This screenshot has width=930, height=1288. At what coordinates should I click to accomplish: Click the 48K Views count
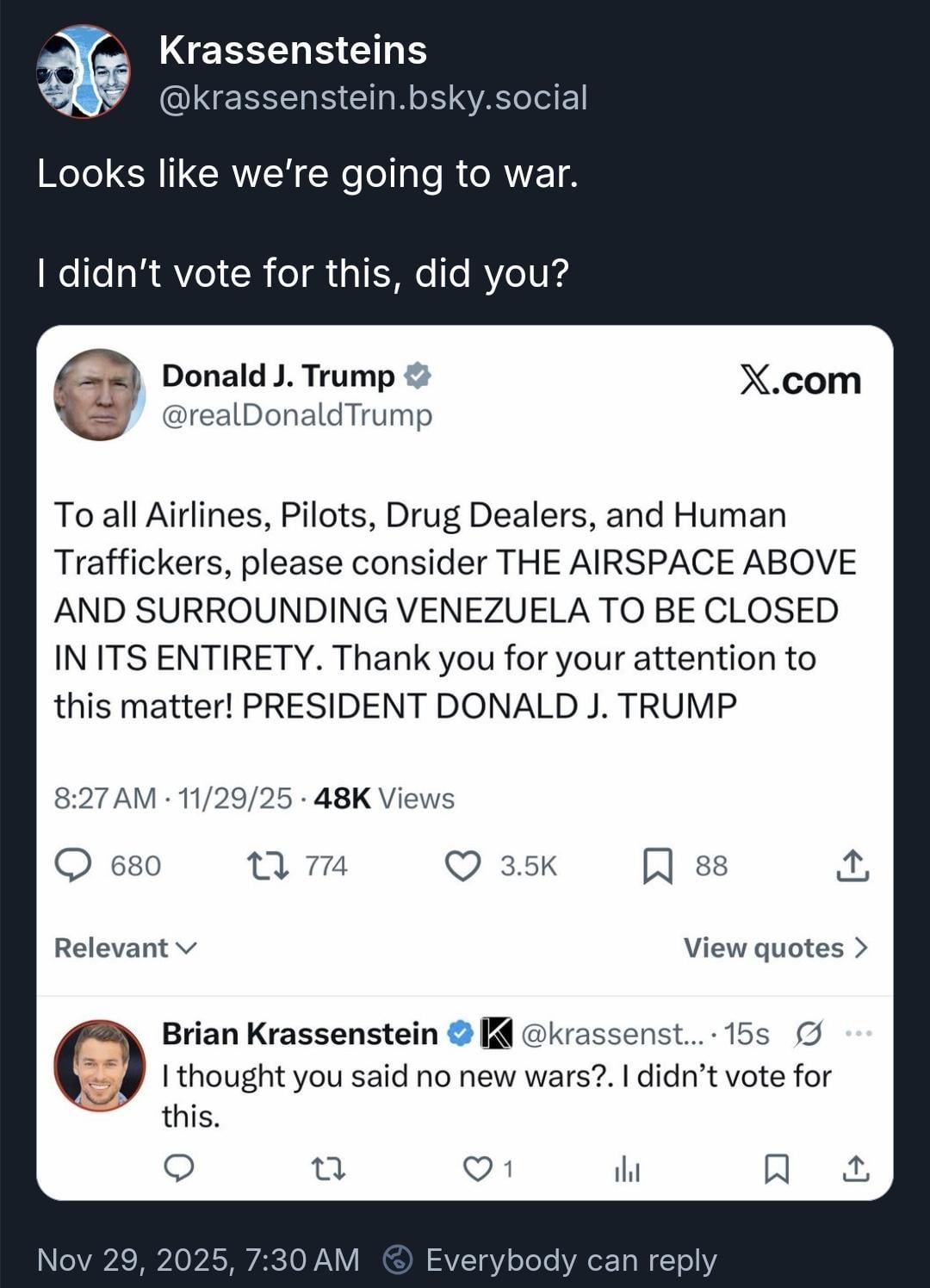[x=383, y=799]
